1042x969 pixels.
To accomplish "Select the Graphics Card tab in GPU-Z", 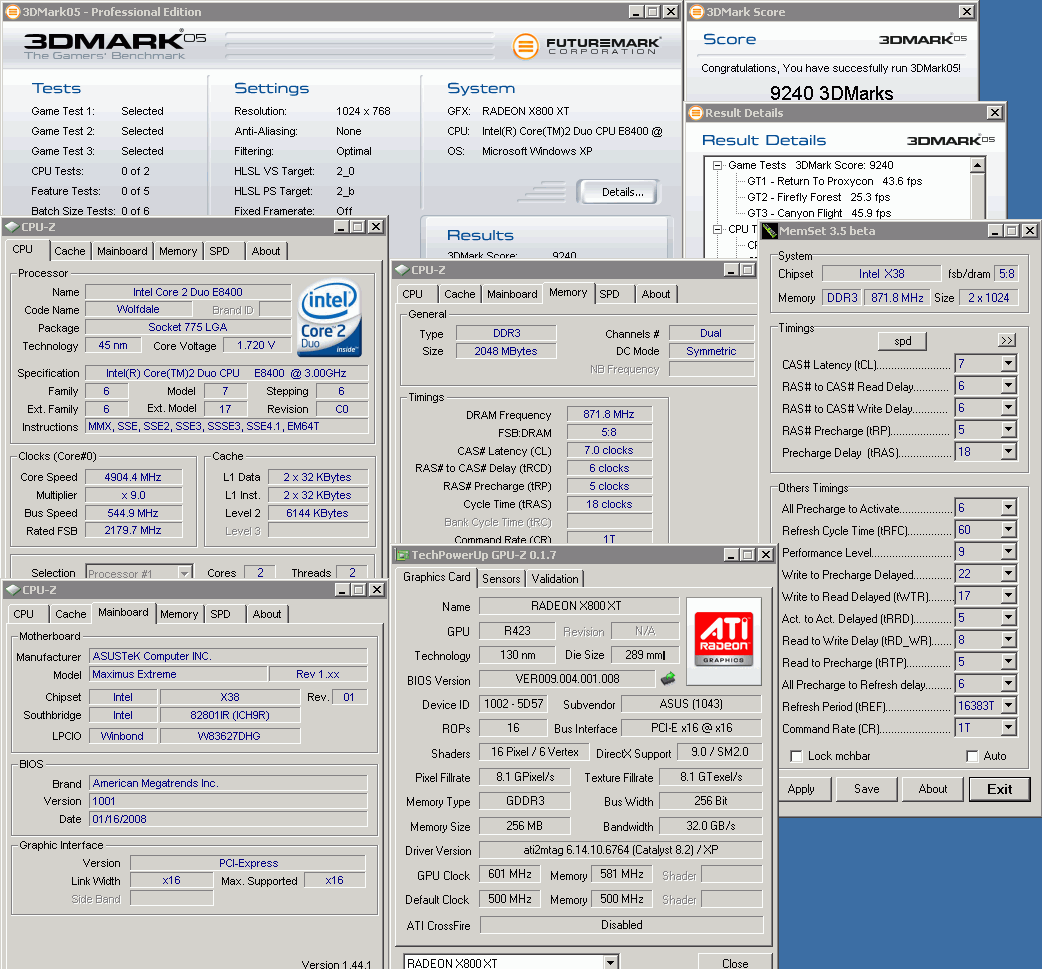I will click(x=437, y=577).
